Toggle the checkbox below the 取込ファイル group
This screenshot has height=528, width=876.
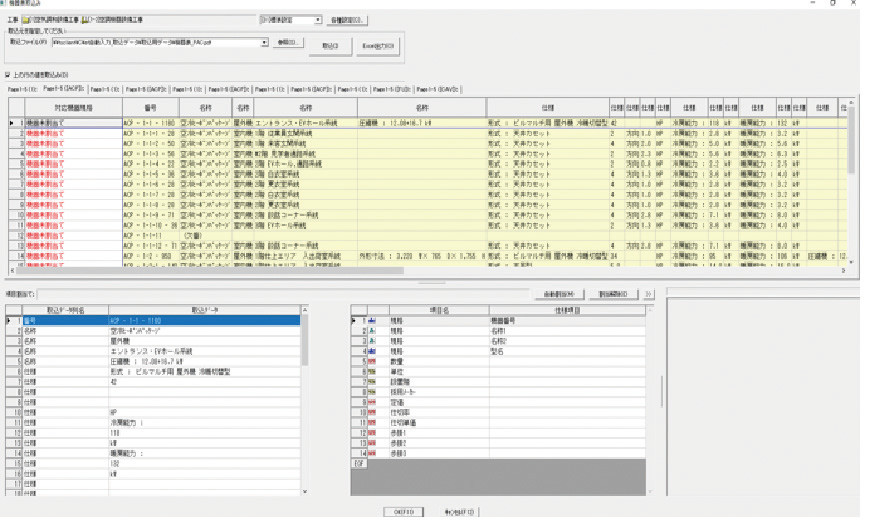point(8,74)
